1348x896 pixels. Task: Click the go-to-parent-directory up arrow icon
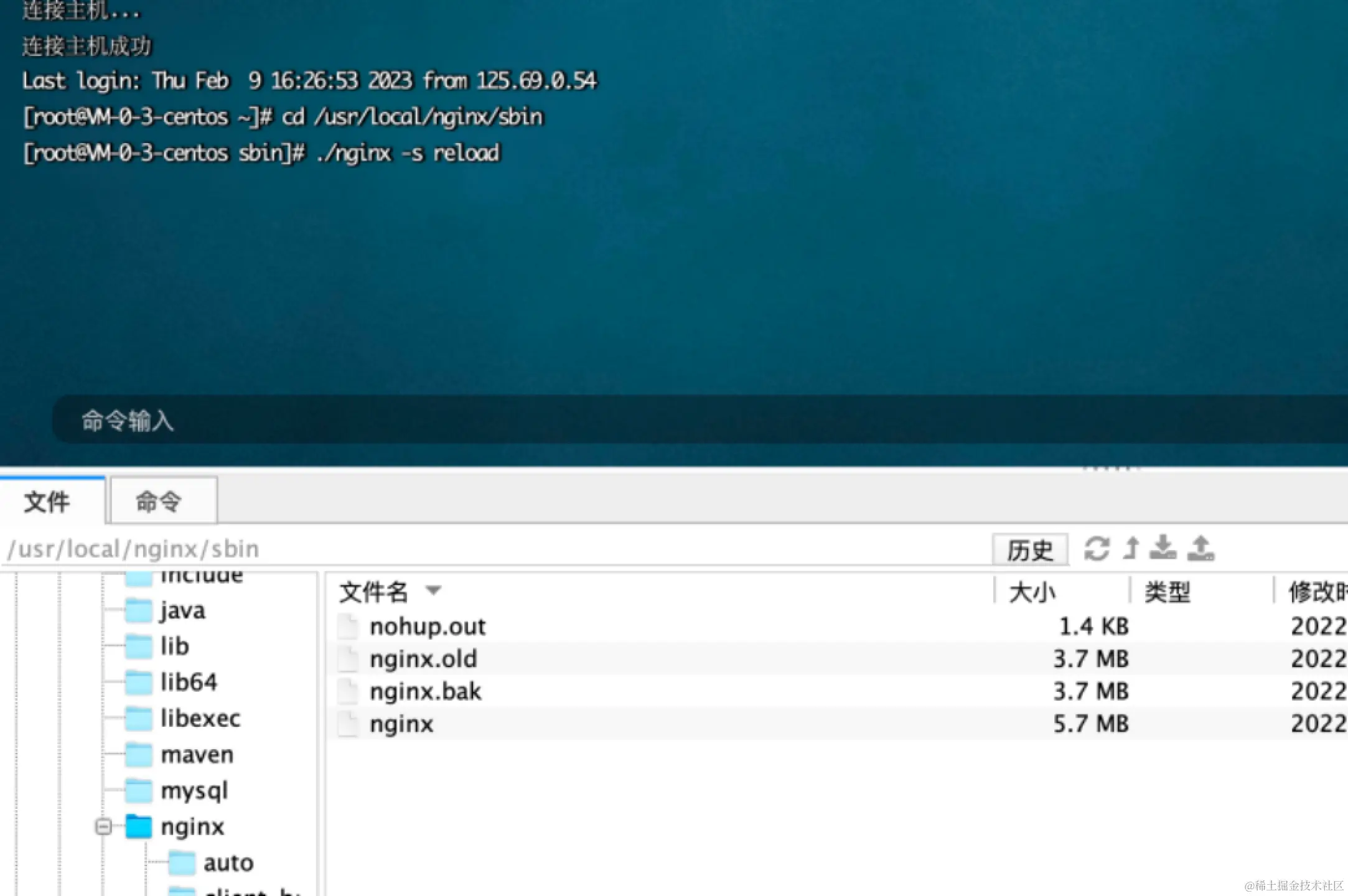click(1131, 549)
